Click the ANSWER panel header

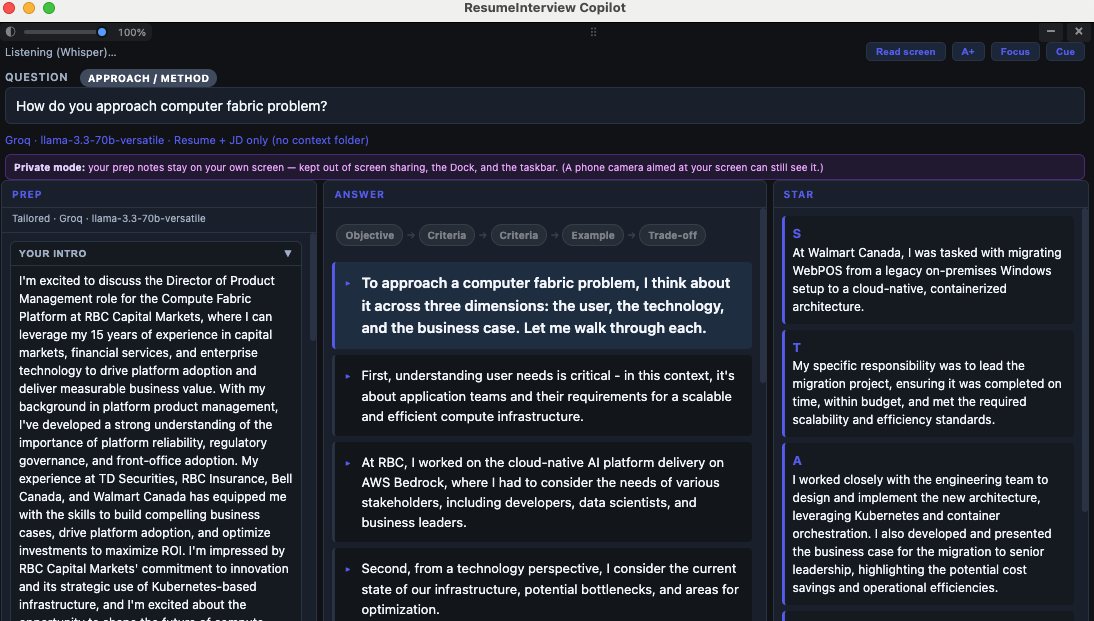pos(545,195)
